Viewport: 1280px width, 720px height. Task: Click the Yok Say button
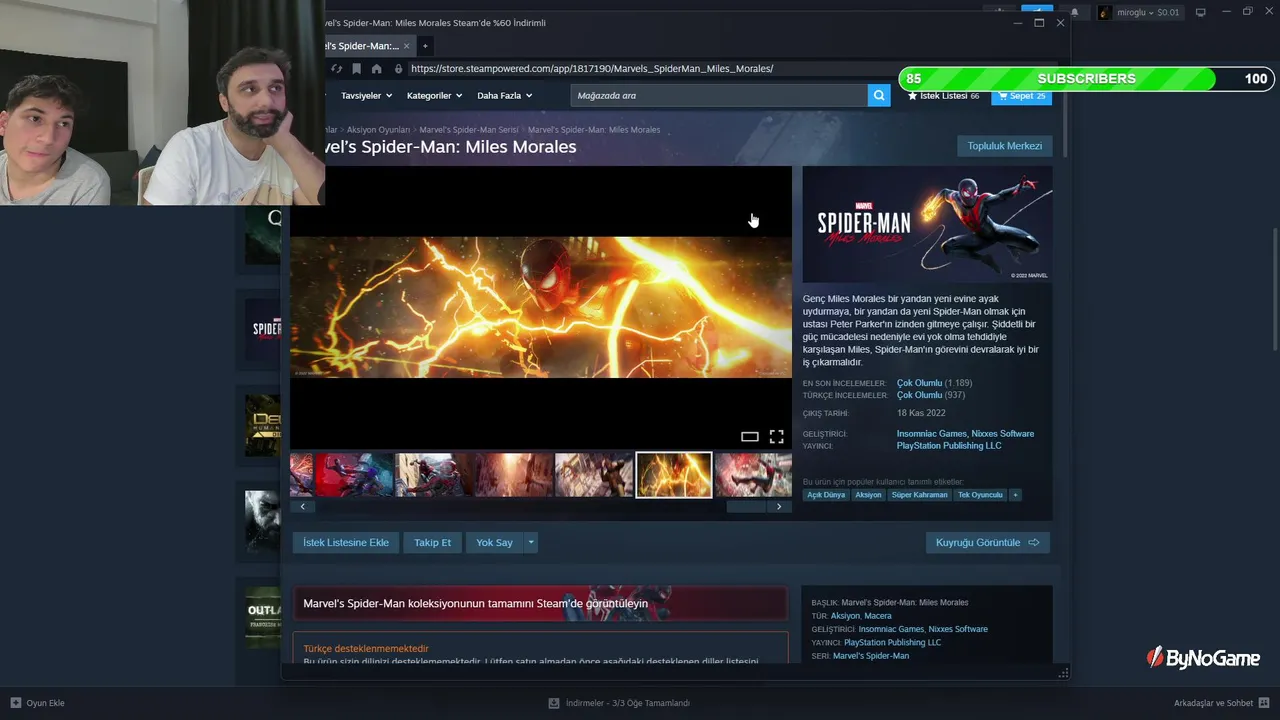[494, 542]
